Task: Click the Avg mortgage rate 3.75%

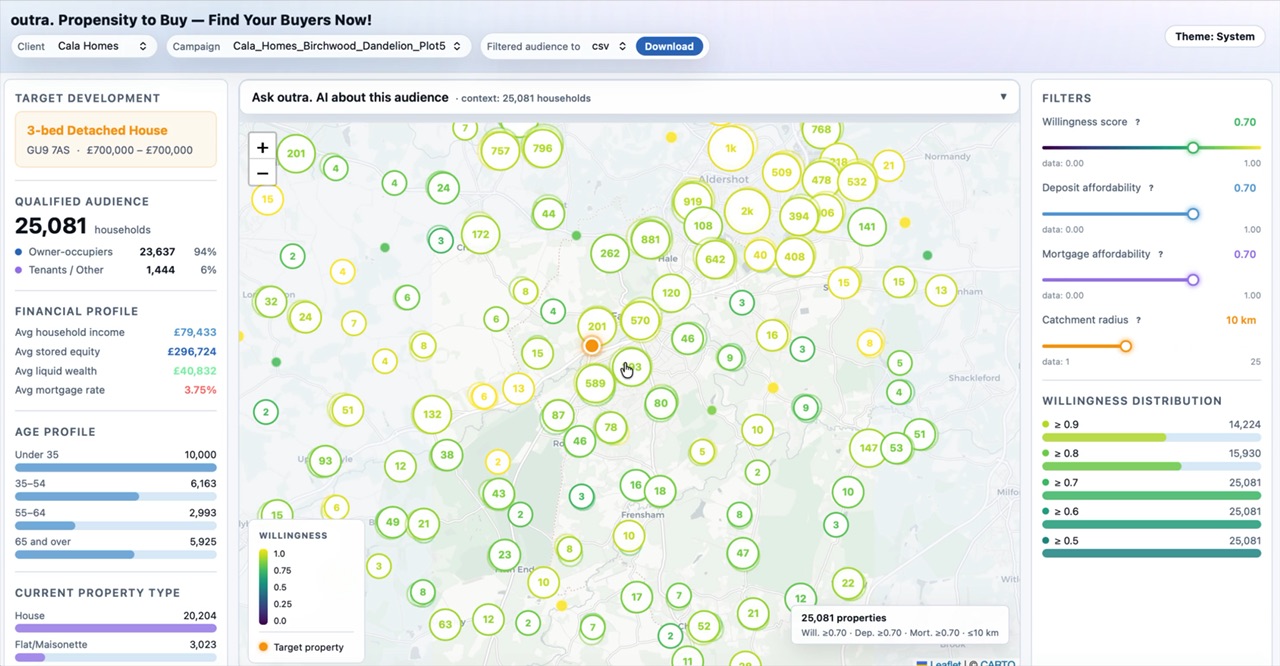Action: click(x=200, y=390)
